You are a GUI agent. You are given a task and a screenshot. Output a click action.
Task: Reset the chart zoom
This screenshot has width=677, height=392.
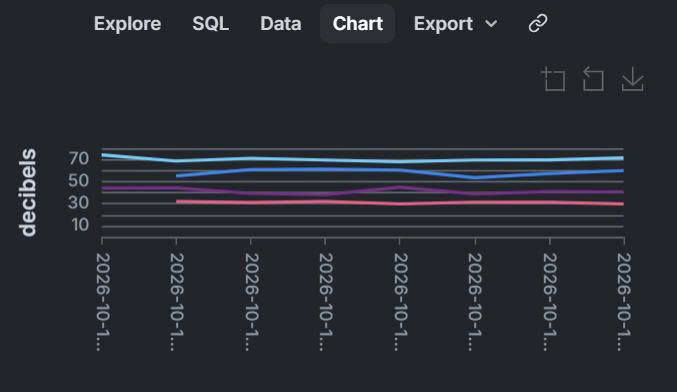(593, 79)
